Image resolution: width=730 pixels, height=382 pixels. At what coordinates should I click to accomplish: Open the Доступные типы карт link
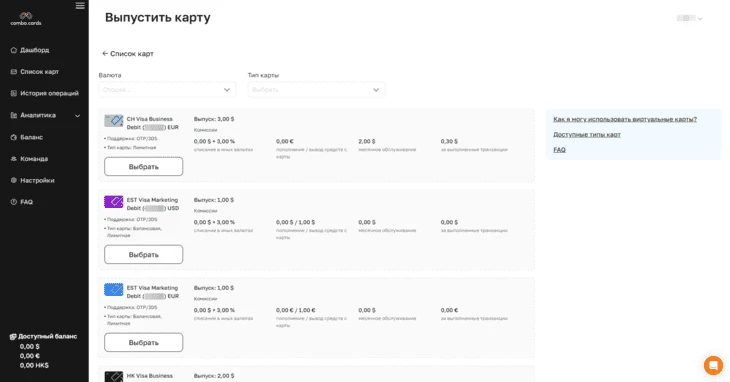pos(587,134)
